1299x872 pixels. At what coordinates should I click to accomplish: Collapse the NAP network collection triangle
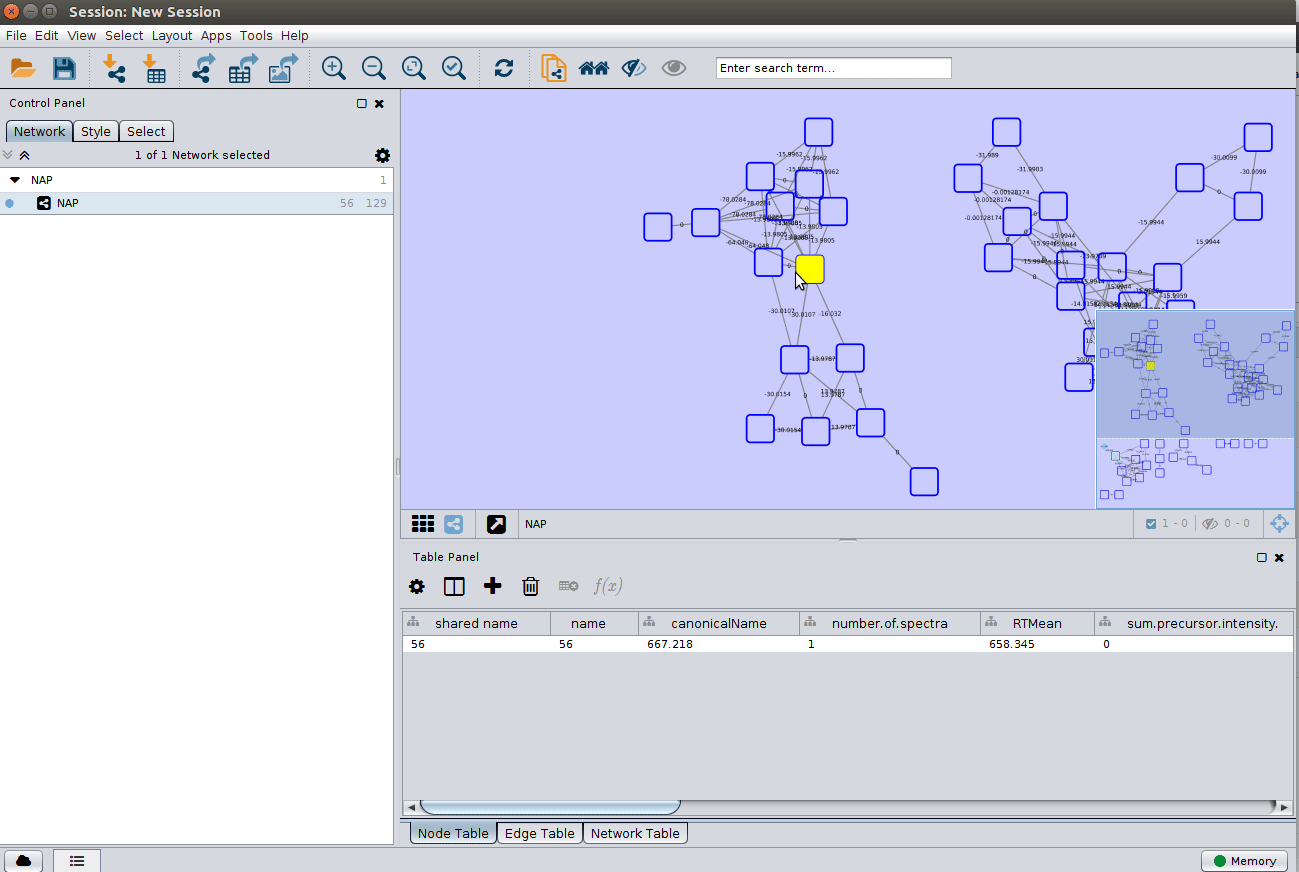[15, 181]
